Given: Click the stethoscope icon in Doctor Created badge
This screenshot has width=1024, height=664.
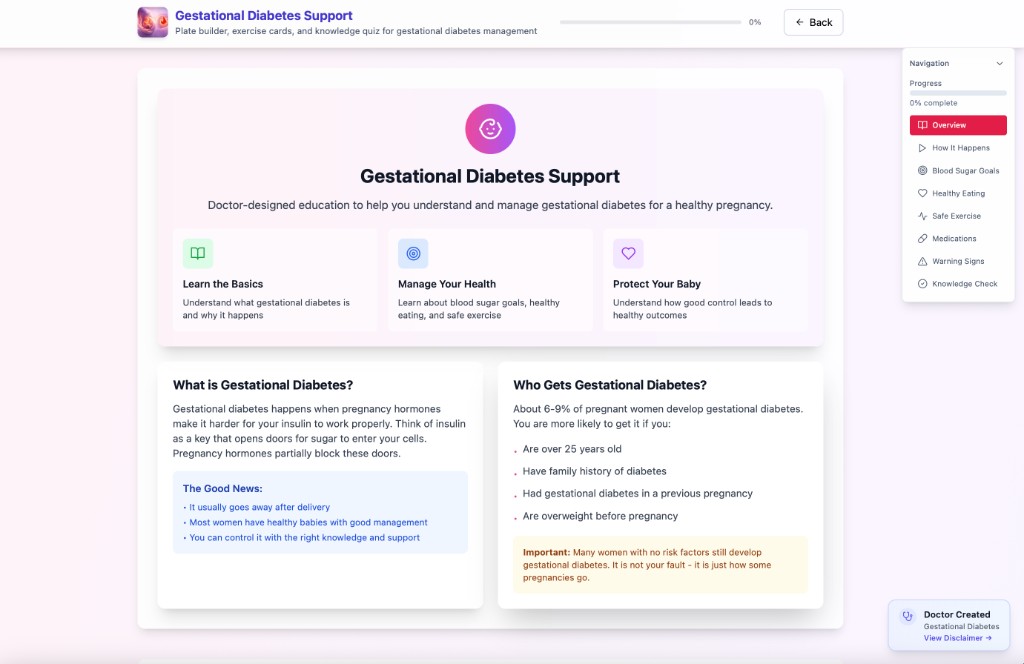Looking at the screenshot, I should 907,615.
